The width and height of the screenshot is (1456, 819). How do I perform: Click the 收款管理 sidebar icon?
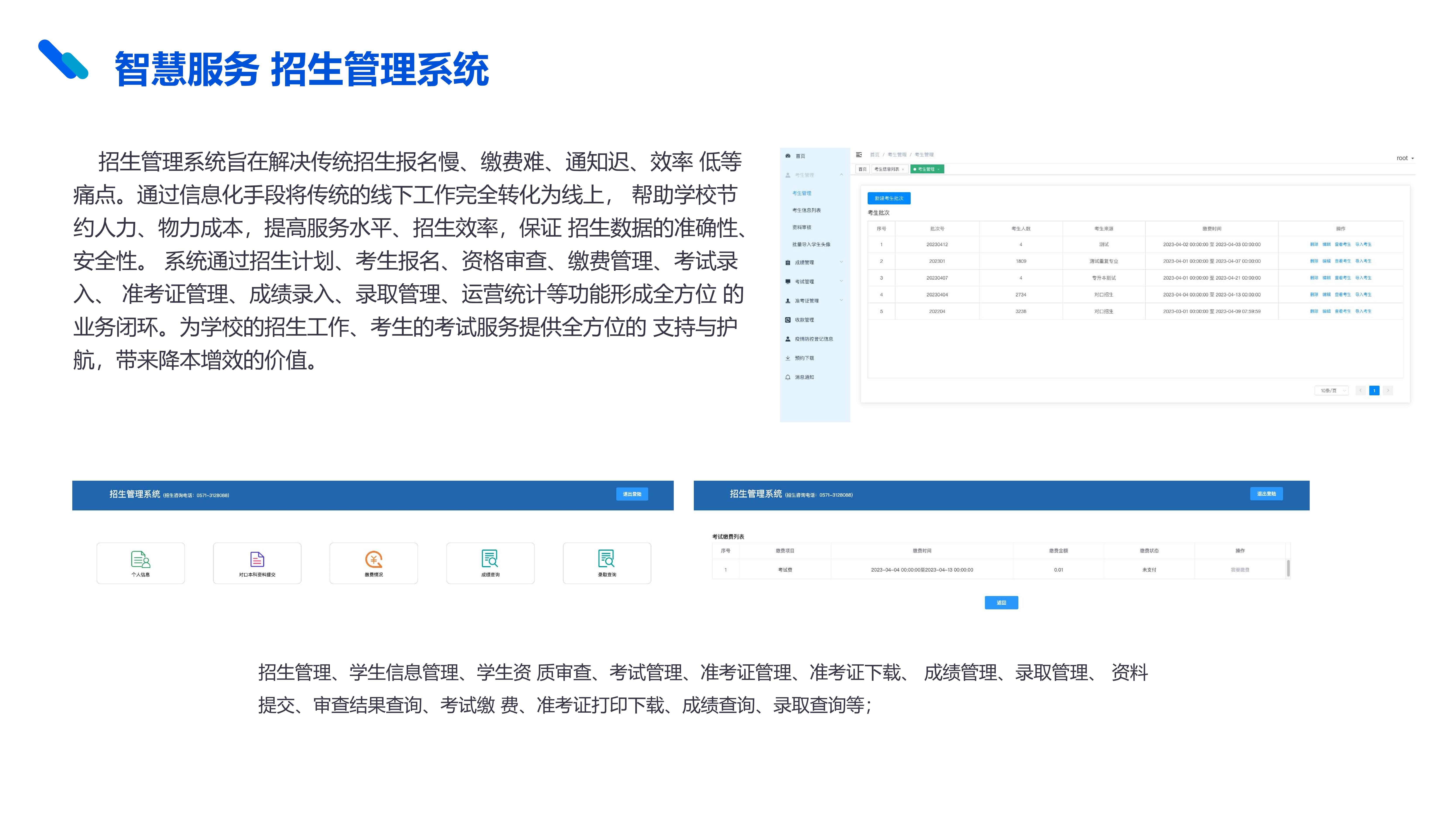788,320
